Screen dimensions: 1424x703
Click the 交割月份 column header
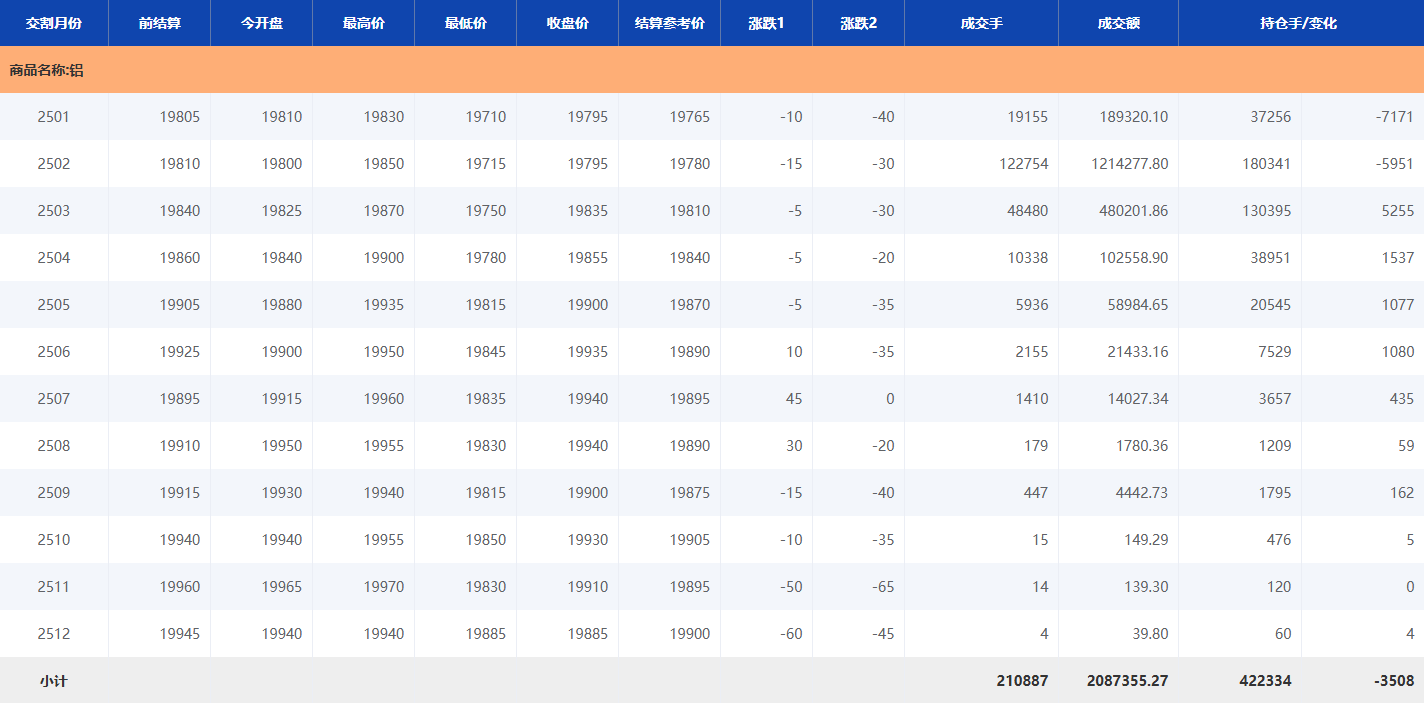pyautogui.click(x=54, y=23)
